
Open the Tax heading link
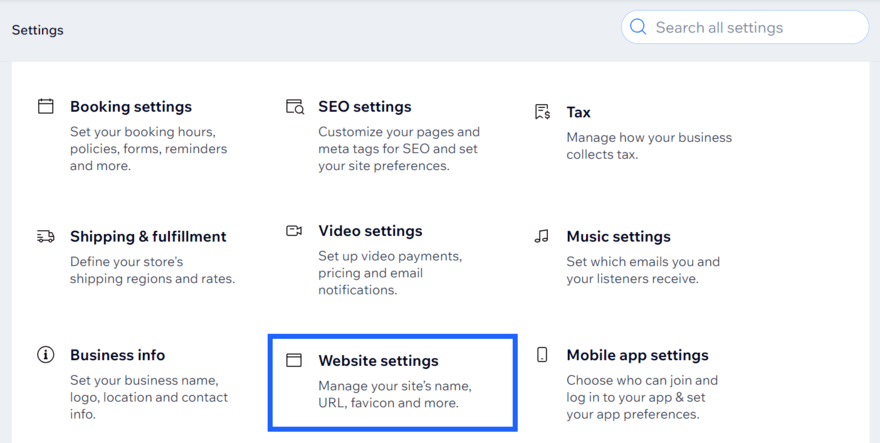(x=578, y=112)
